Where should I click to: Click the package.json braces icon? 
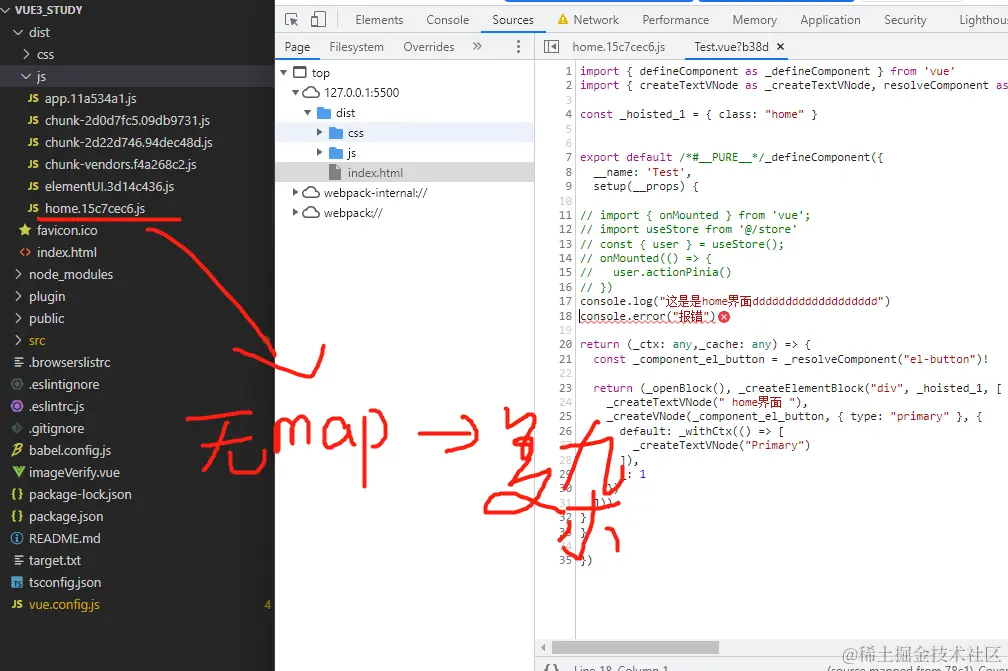(x=17, y=516)
